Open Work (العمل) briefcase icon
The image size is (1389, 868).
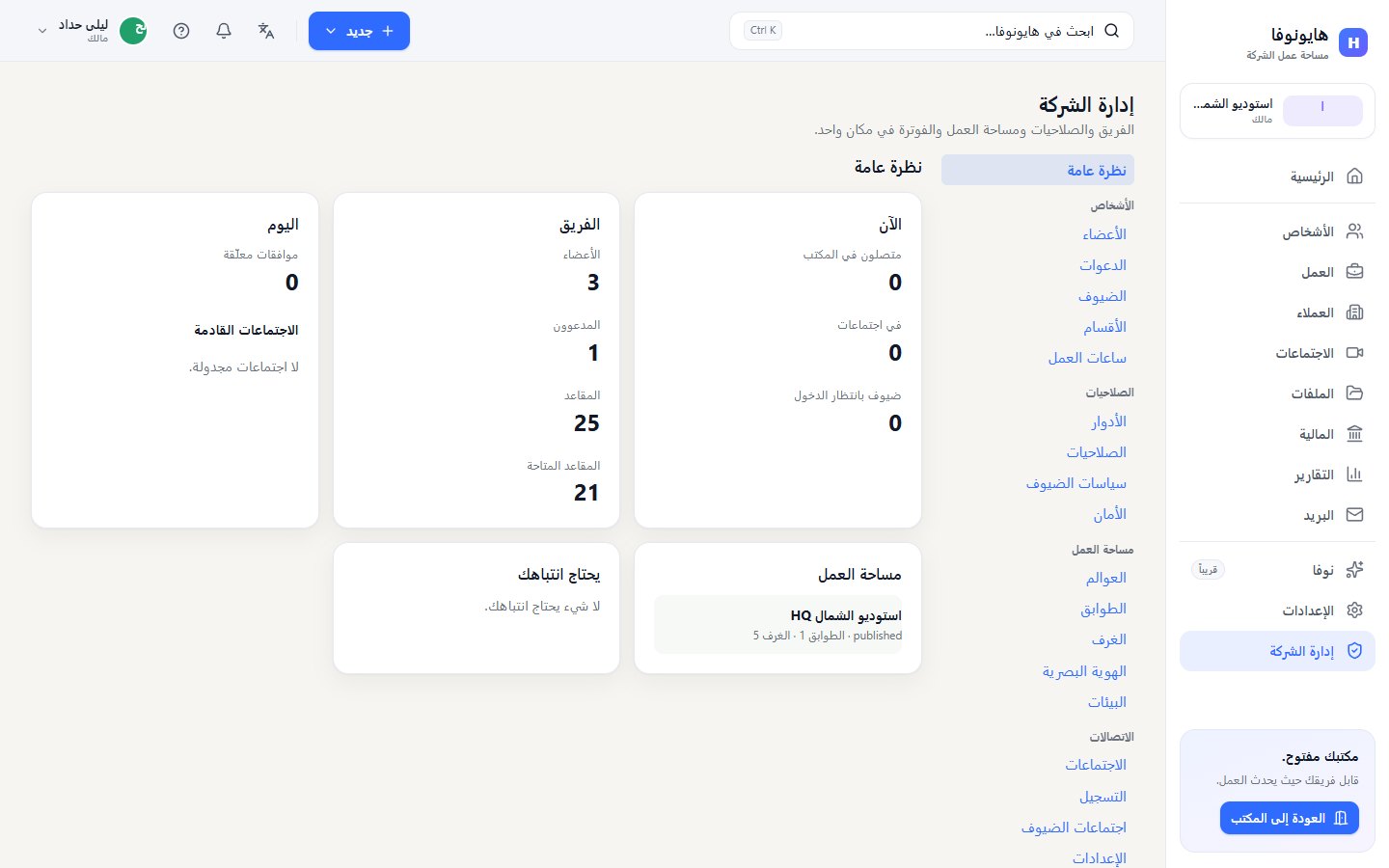coord(1354,272)
